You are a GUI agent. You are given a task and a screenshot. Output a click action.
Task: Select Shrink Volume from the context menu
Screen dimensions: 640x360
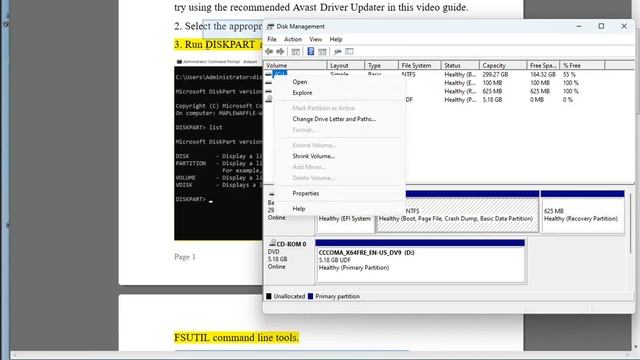coord(340,156)
